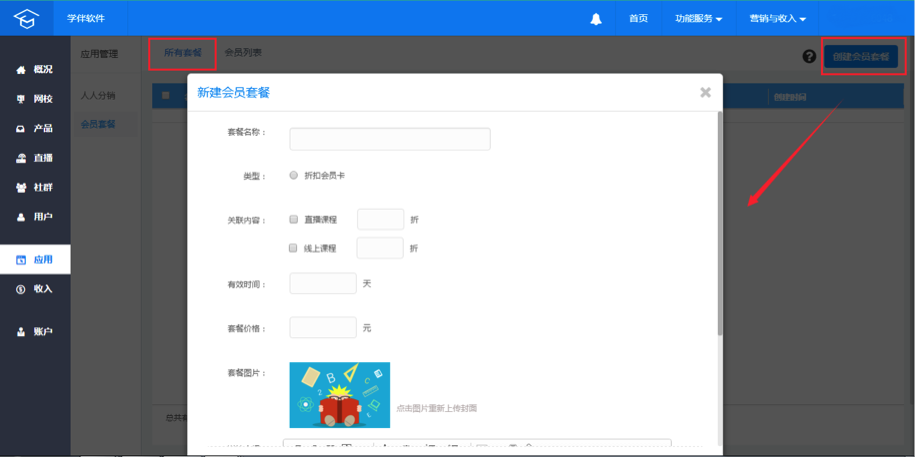Open 社群 in the sidebar
Image resolution: width=915 pixels, height=458 pixels.
point(35,187)
